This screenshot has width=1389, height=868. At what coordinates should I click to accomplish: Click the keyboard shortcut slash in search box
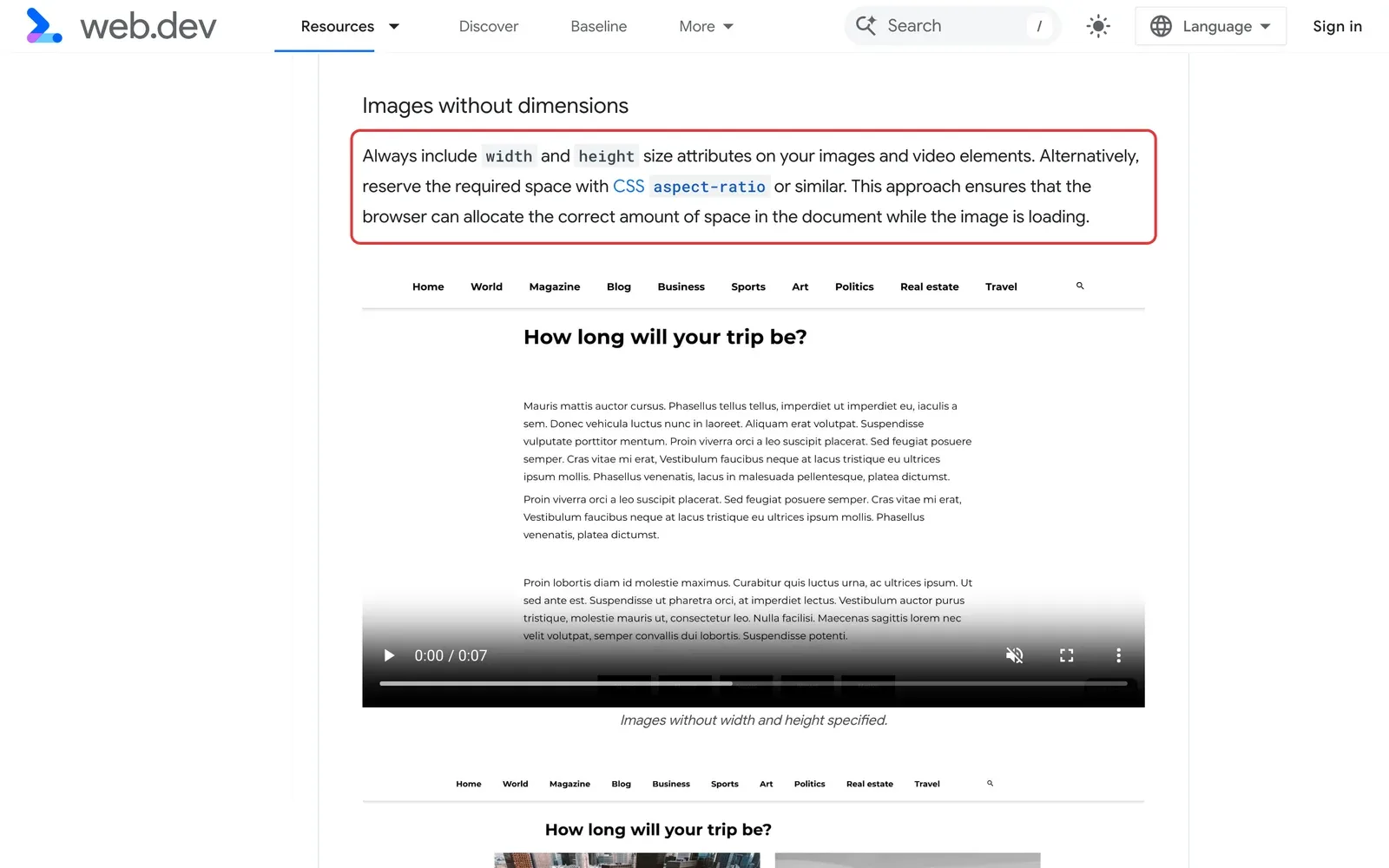click(x=1039, y=26)
